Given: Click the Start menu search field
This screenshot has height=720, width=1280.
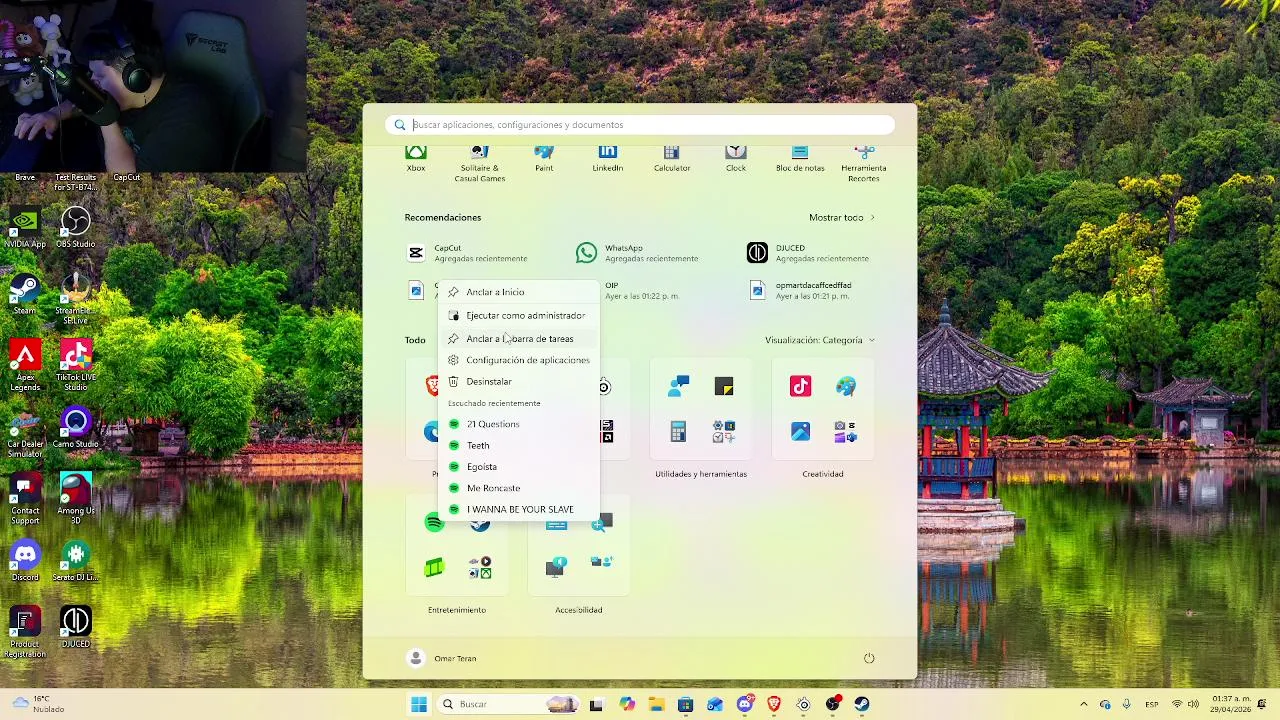Looking at the screenshot, I should click(640, 125).
